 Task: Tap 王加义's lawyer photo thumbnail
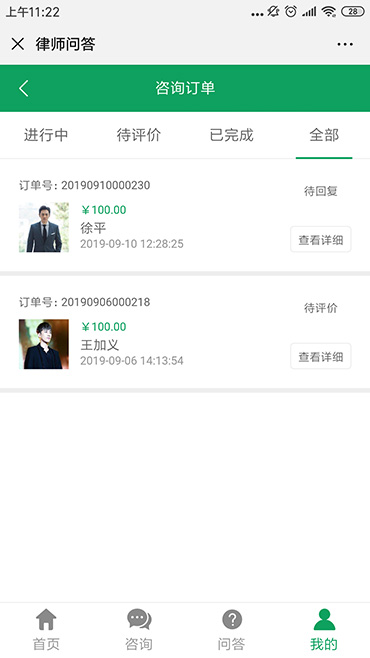point(44,344)
